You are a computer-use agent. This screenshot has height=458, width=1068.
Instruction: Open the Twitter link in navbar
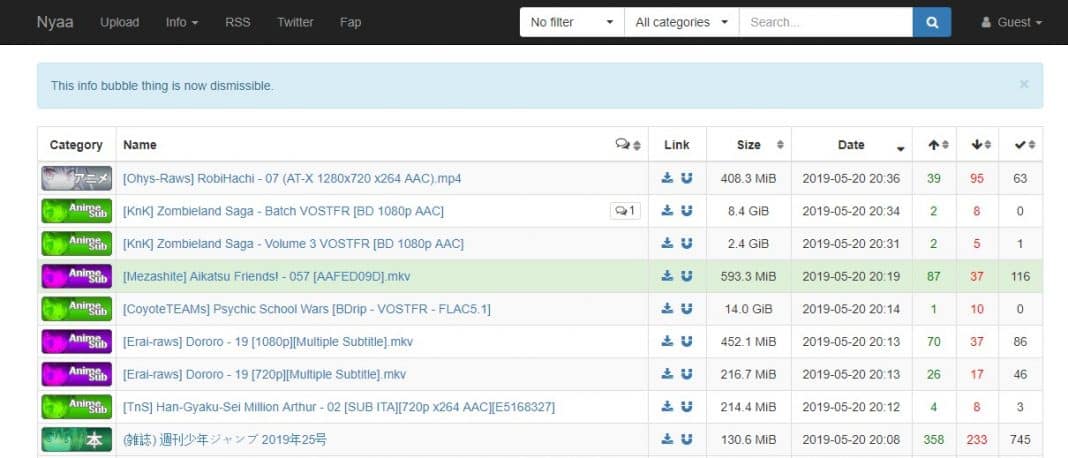(x=295, y=22)
